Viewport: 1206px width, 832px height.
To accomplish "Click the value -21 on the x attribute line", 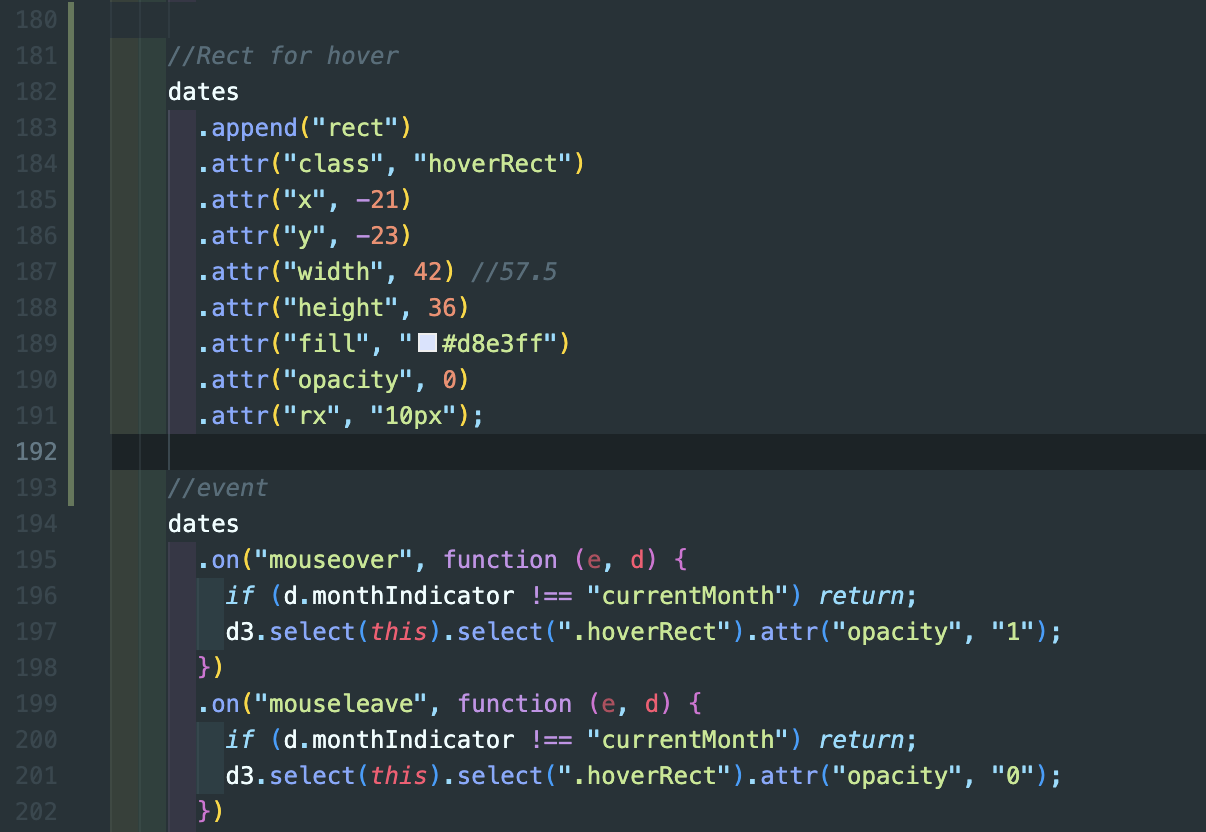I will (x=377, y=200).
